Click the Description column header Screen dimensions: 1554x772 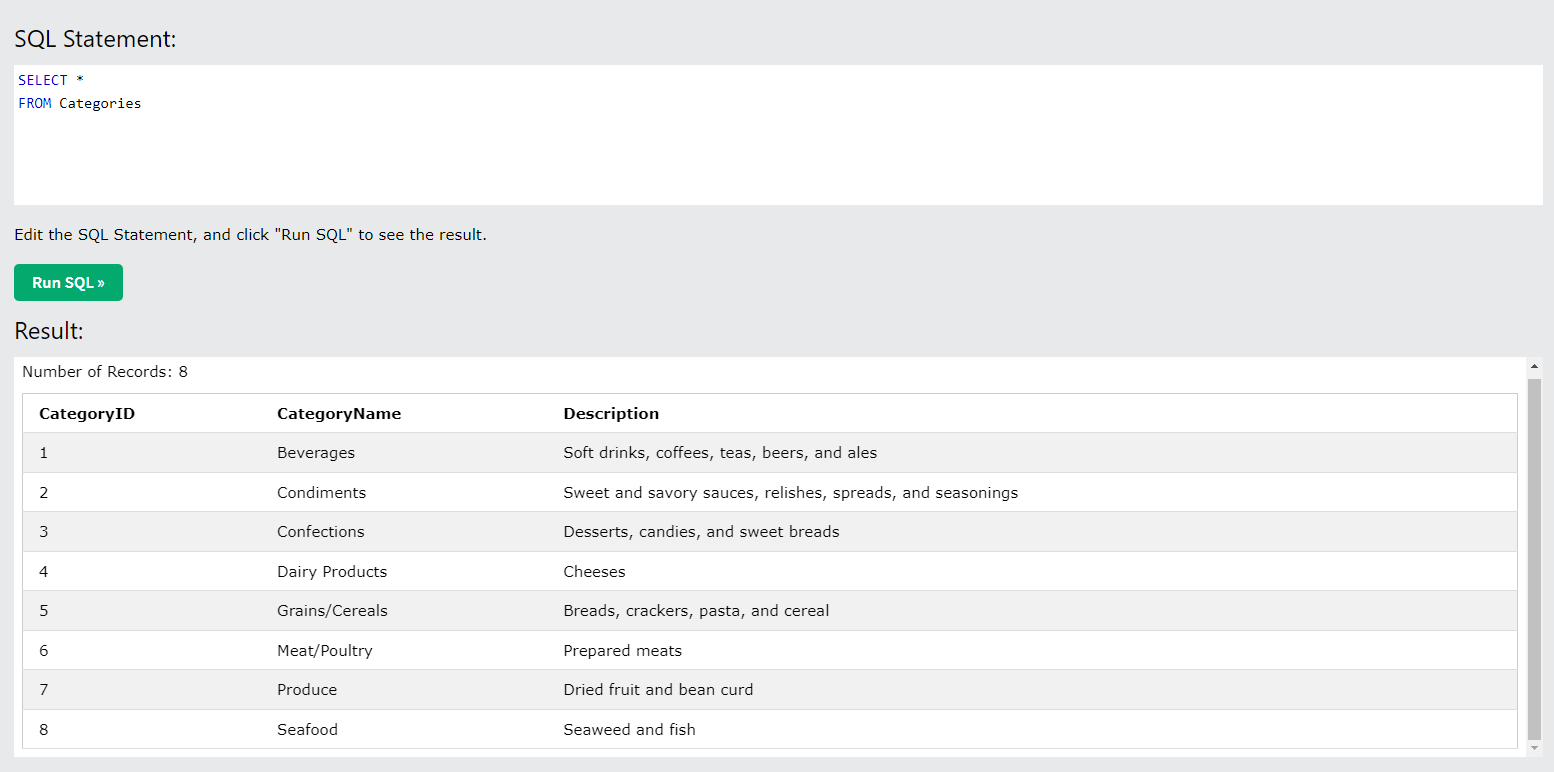(x=611, y=414)
